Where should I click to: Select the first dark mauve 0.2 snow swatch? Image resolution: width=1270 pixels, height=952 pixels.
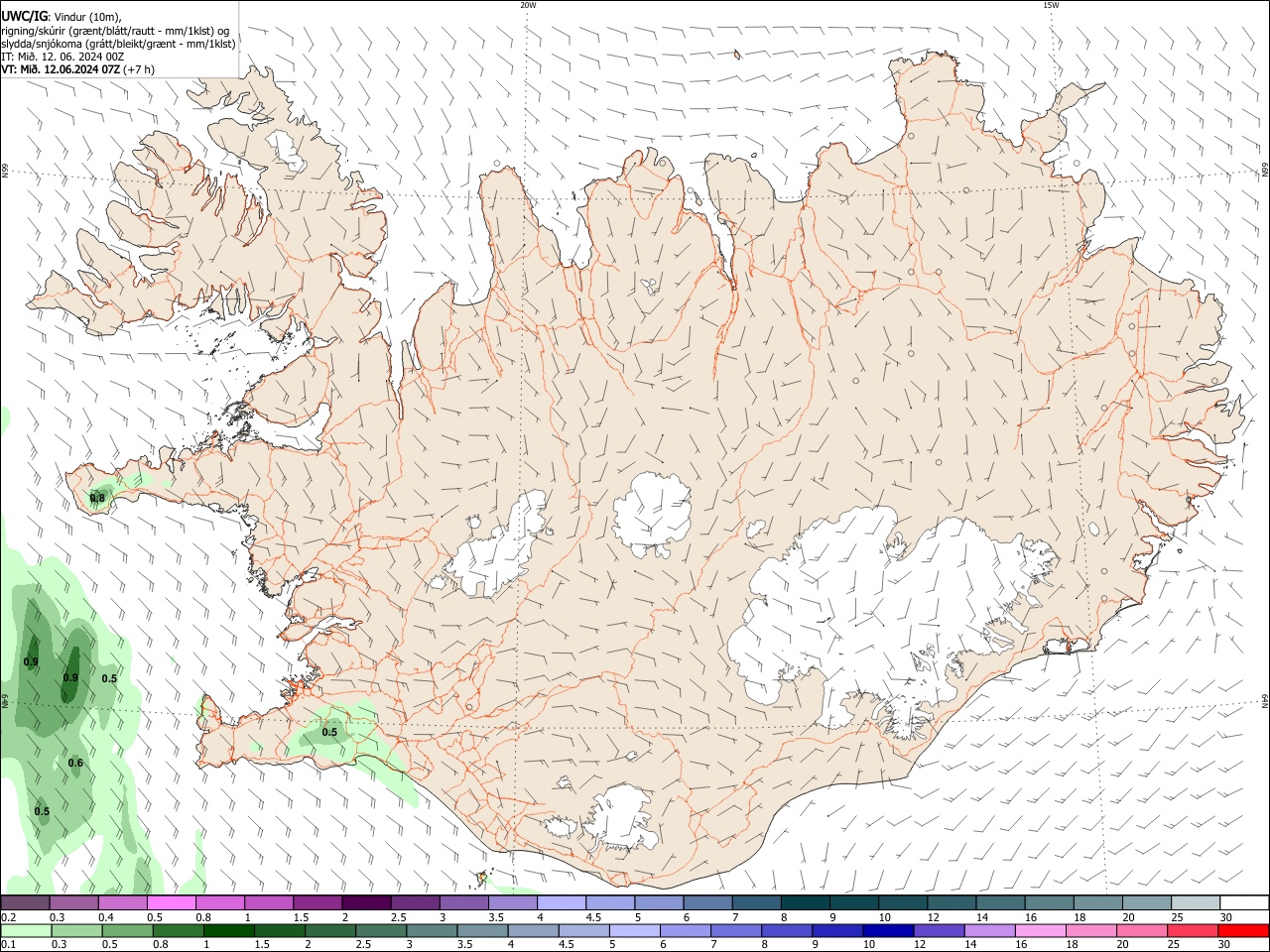[25, 903]
